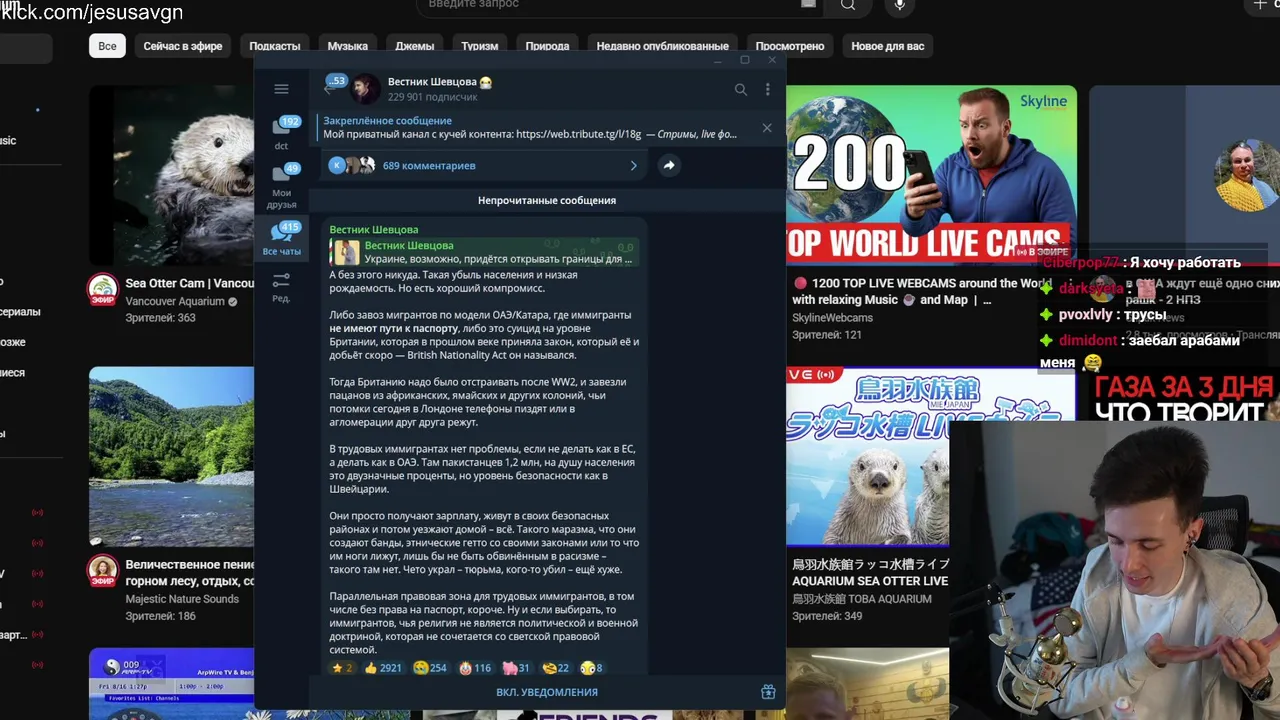Toggle the shocked-eyes reaction 8
Screen dimensions: 1280x720
[x=592, y=668]
